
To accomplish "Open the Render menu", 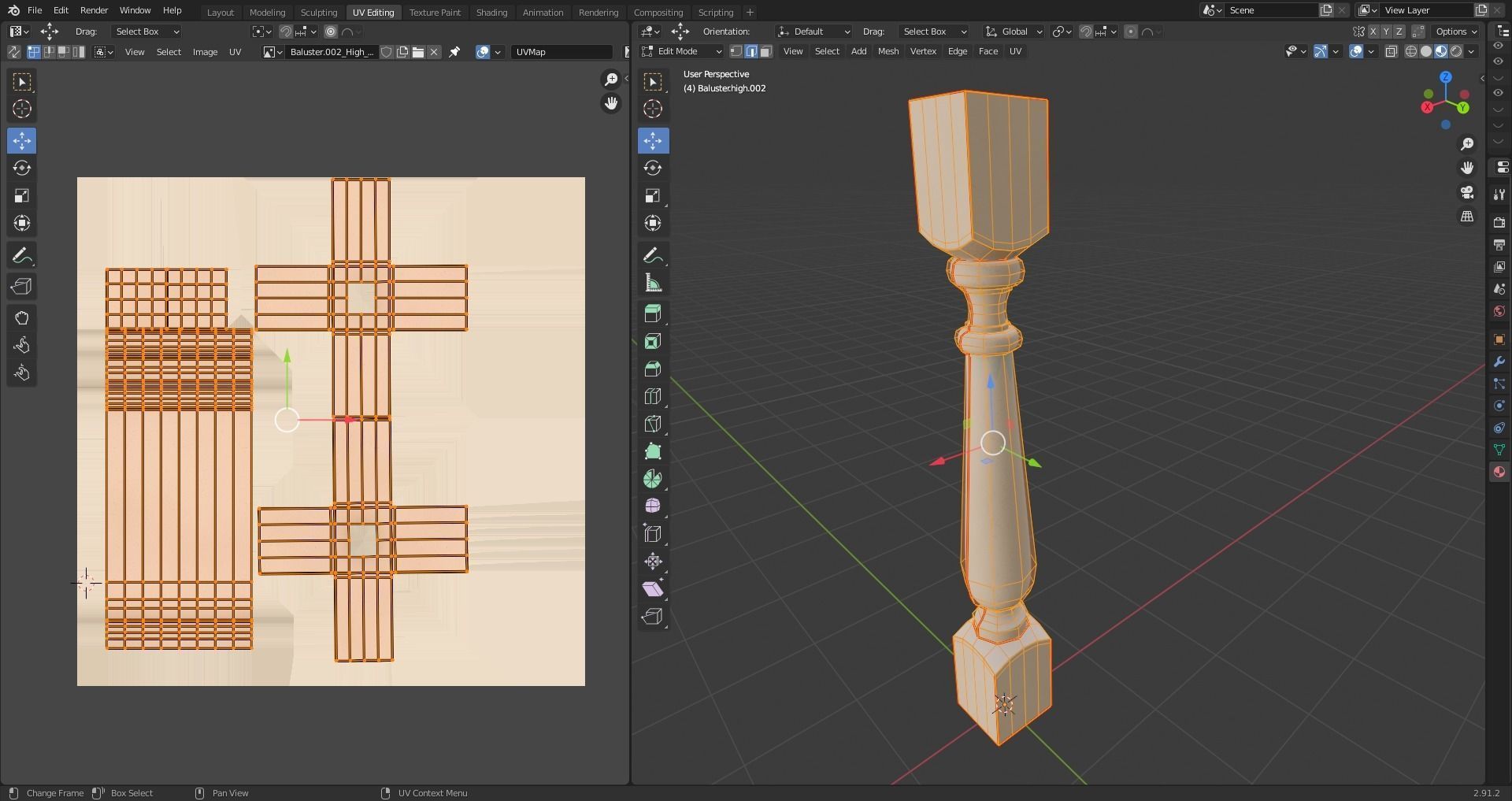I will (94, 10).
